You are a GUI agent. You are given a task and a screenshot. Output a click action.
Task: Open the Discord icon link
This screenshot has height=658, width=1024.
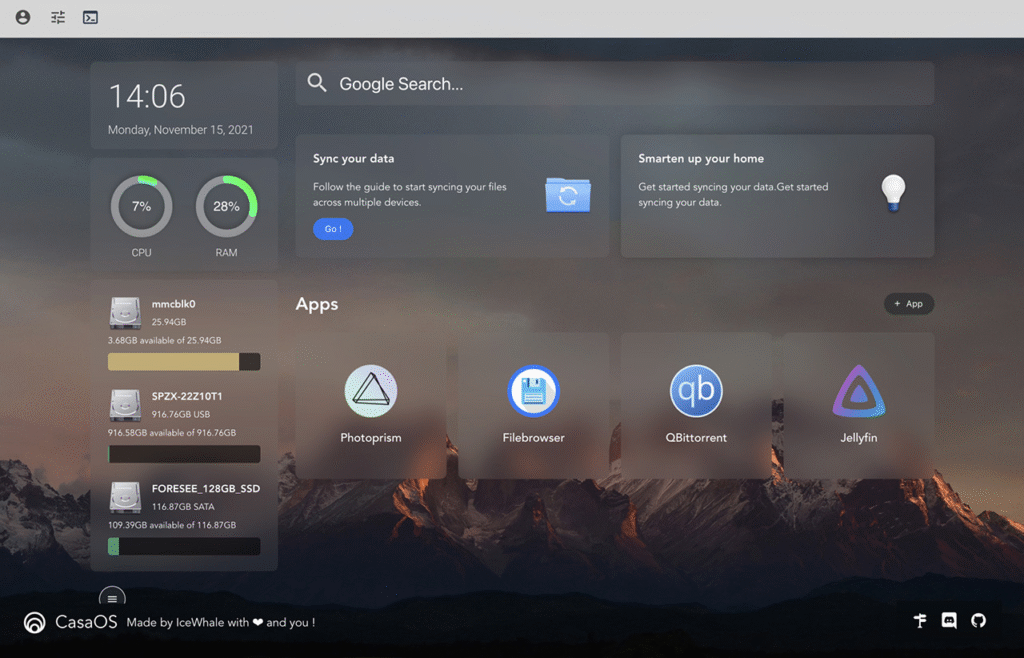click(949, 621)
